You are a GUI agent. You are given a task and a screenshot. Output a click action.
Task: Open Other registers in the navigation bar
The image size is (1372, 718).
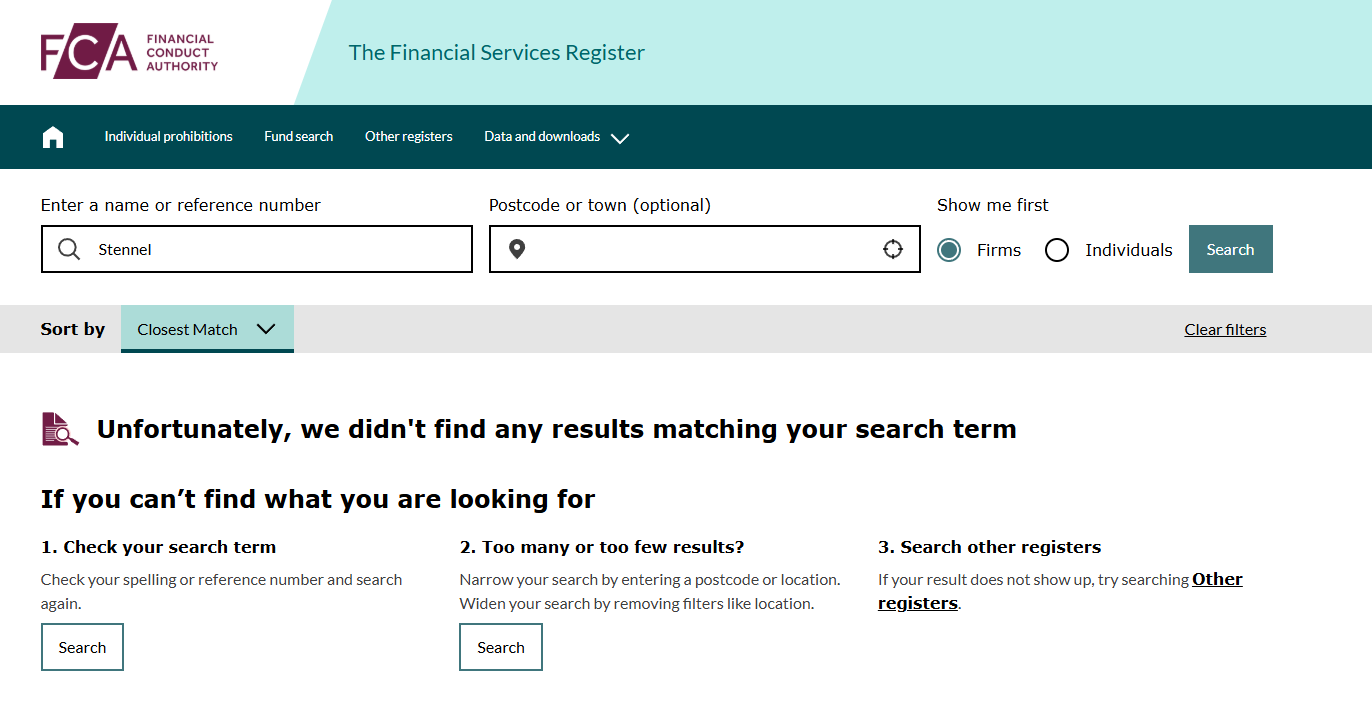pos(408,137)
